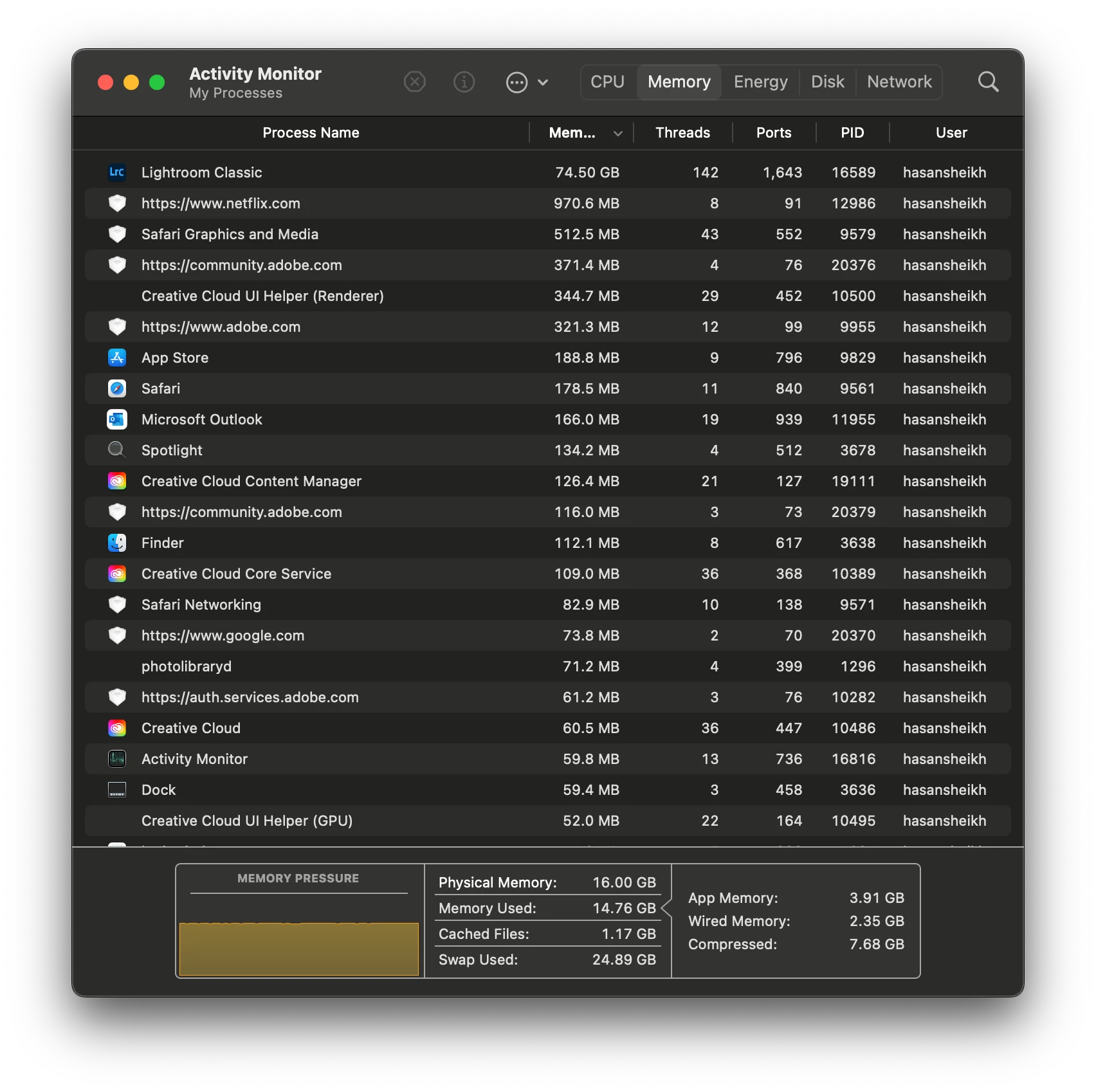
Task: Click the search magnifier icon
Action: pyautogui.click(x=988, y=82)
